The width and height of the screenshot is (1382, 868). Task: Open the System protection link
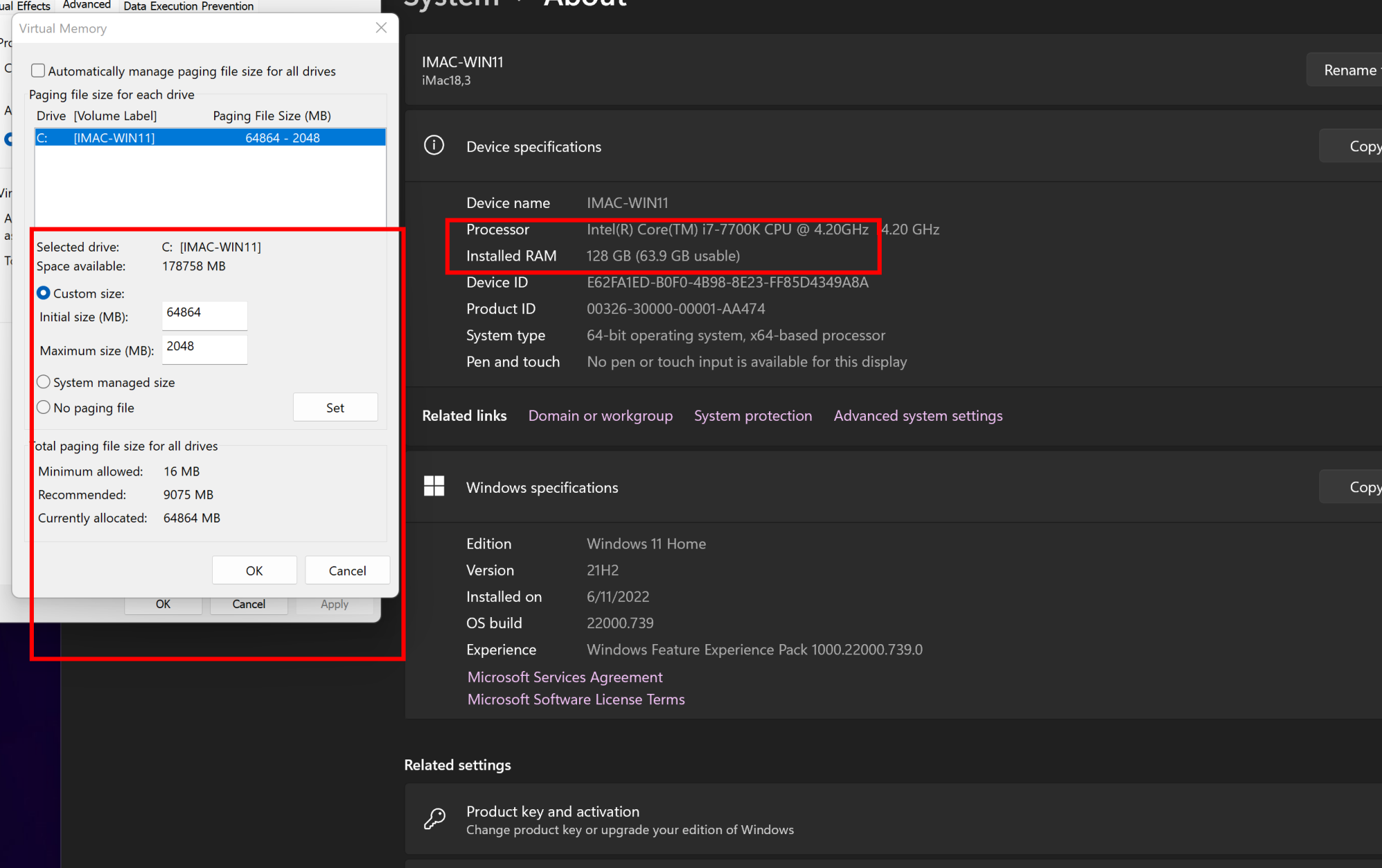tap(752, 416)
